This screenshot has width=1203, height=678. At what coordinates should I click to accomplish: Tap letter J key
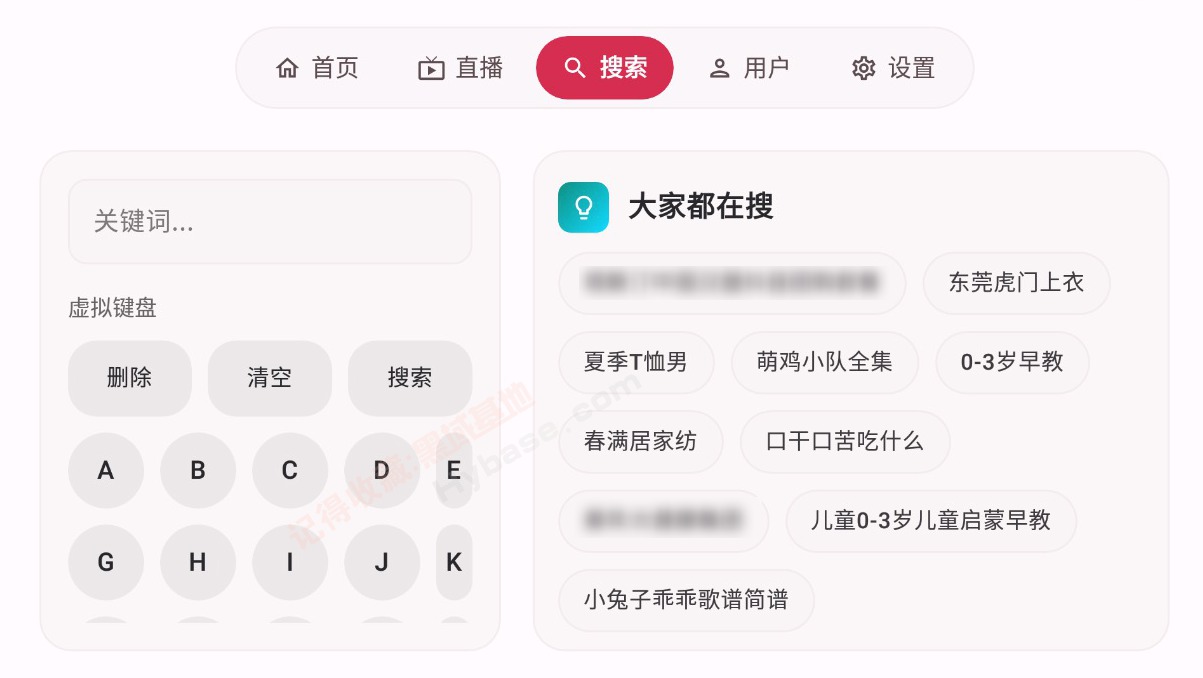click(x=382, y=562)
